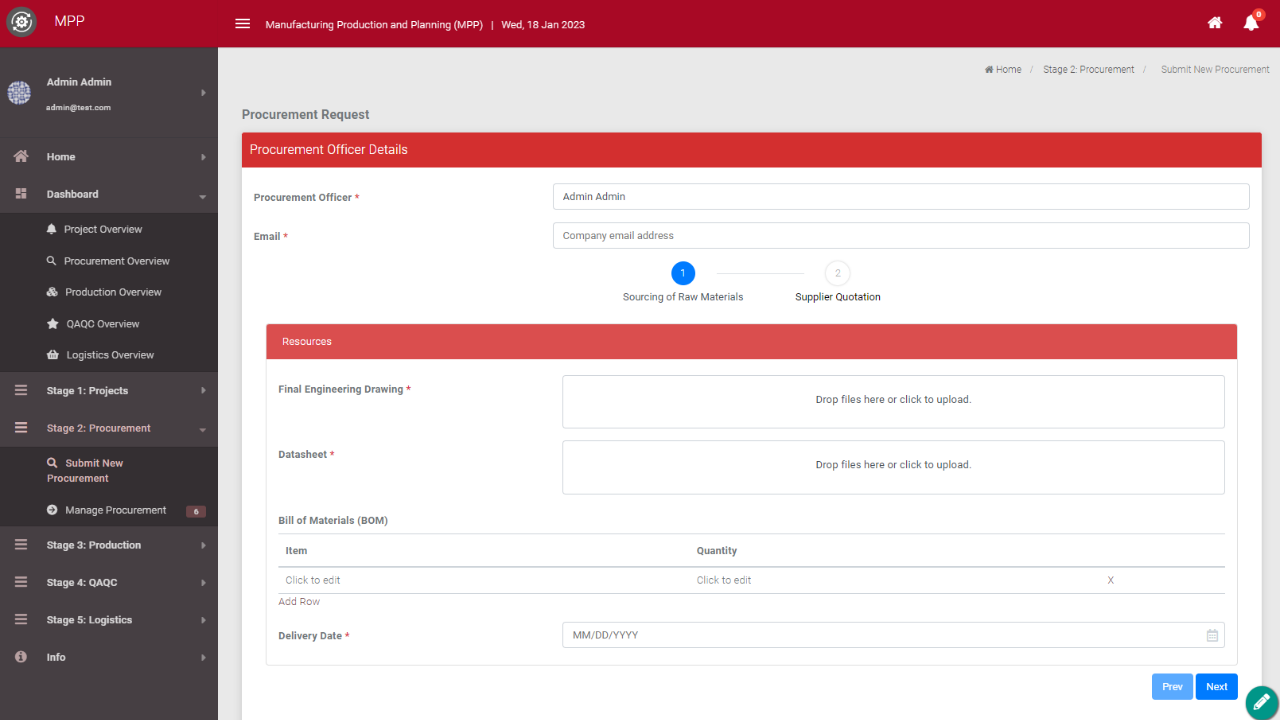Screen dimensions: 1280x720
Task: Click the stepper progress line between steps
Action: pyautogui.click(x=760, y=272)
